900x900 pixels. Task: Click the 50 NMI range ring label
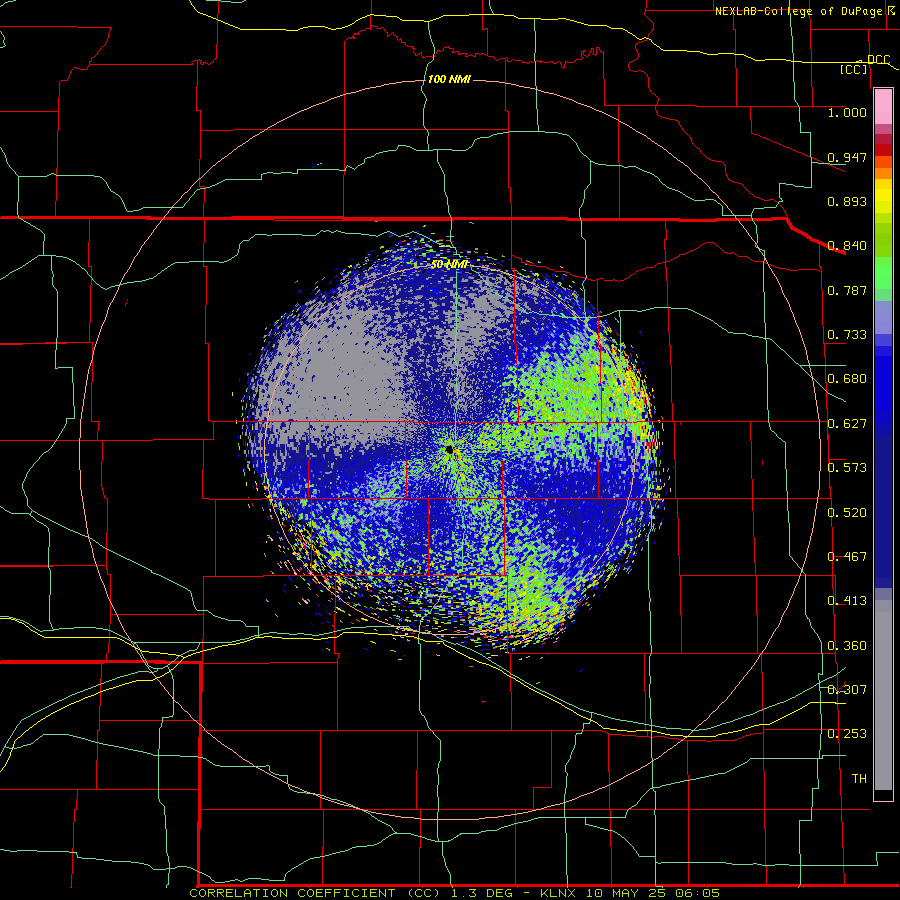(x=449, y=265)
